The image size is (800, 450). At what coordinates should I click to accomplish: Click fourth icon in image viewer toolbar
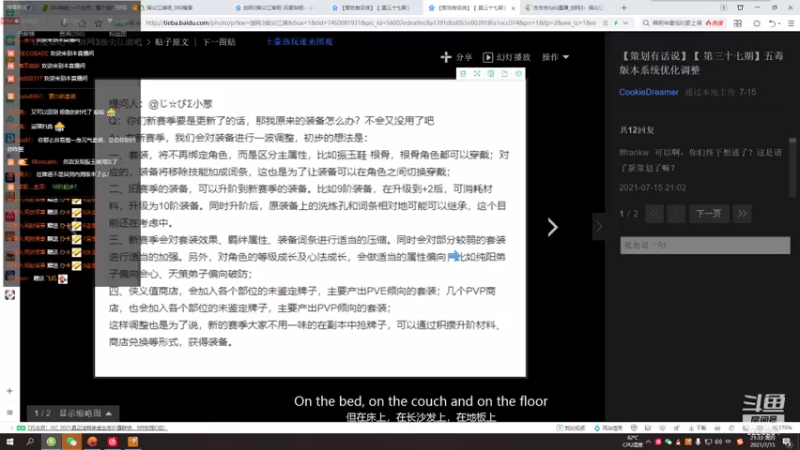(x=505, y=74)
